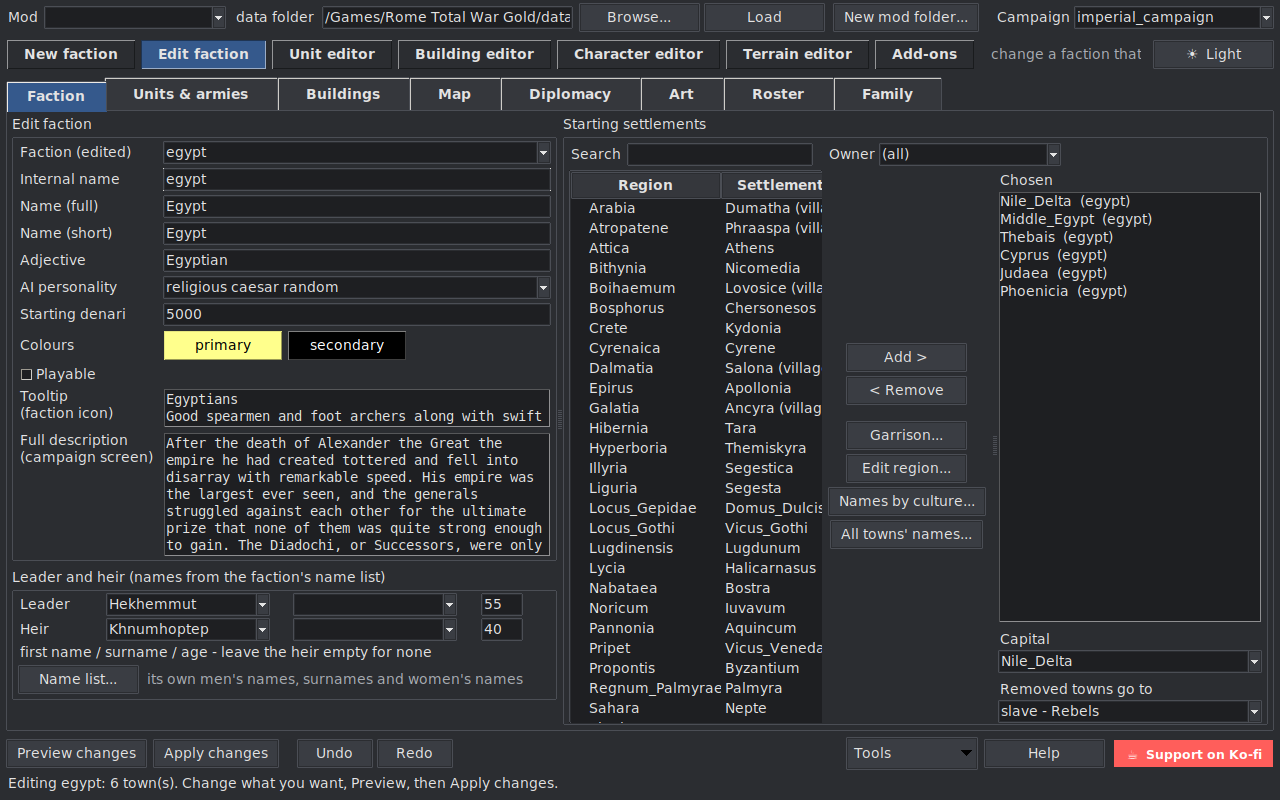This screenshot has height=800, width=1280.
Task: Click Names by culture... button
Action: click(x=906, y=501)
